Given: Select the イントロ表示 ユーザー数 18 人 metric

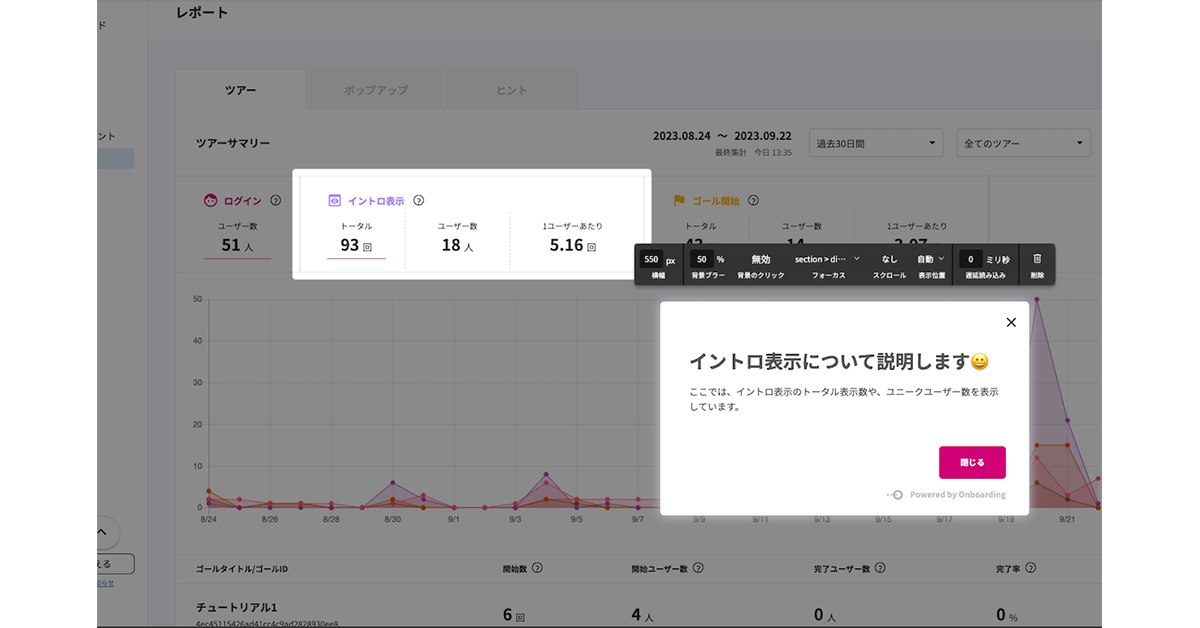Looking at the screenshot, I should click(458, 240).
